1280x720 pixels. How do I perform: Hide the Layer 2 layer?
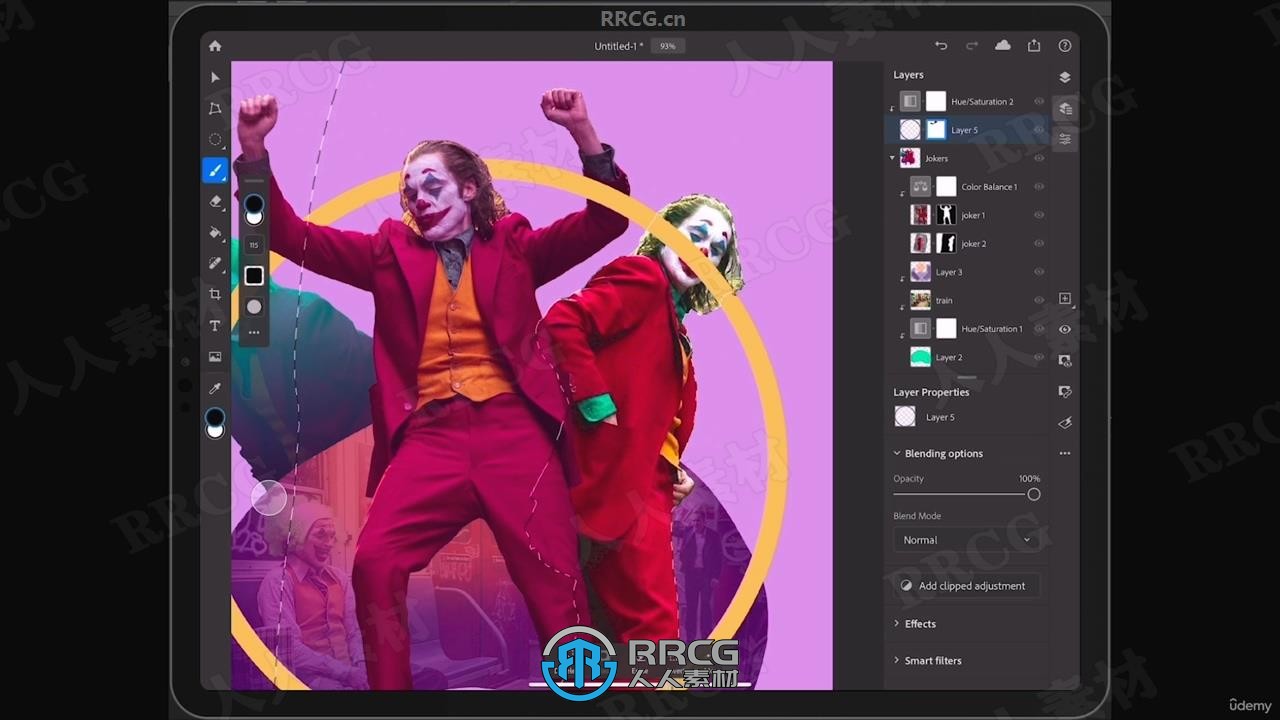coord(1039,357)
